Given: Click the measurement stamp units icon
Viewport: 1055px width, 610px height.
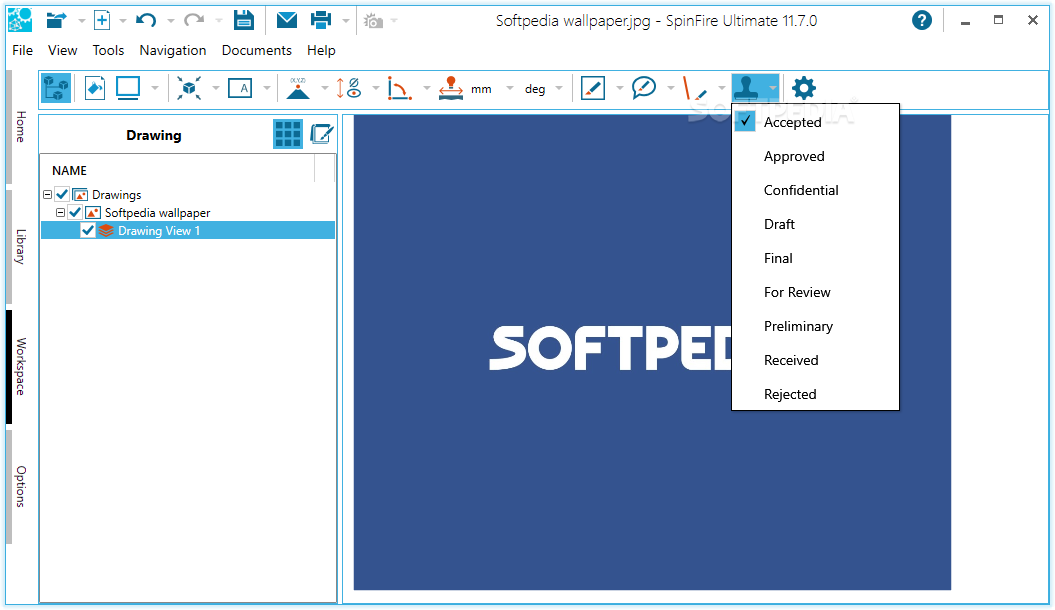Looking at the screenshot, I should (450, 88).
